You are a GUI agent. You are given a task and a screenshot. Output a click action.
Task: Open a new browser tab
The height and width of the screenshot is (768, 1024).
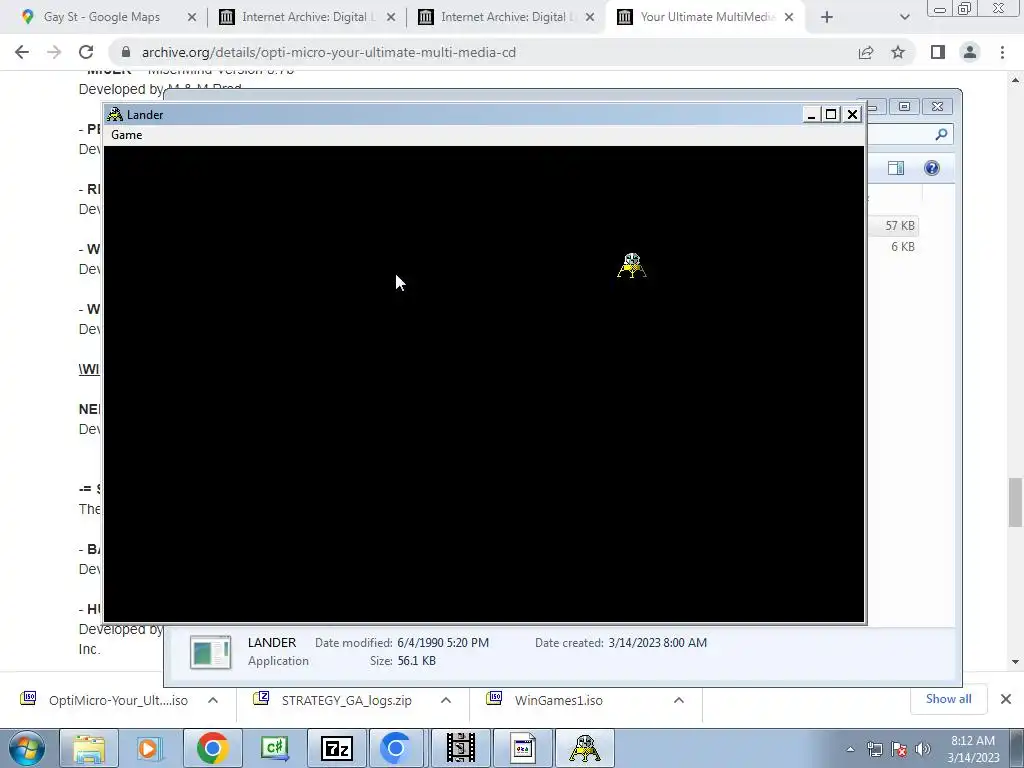tap(827, 18)
